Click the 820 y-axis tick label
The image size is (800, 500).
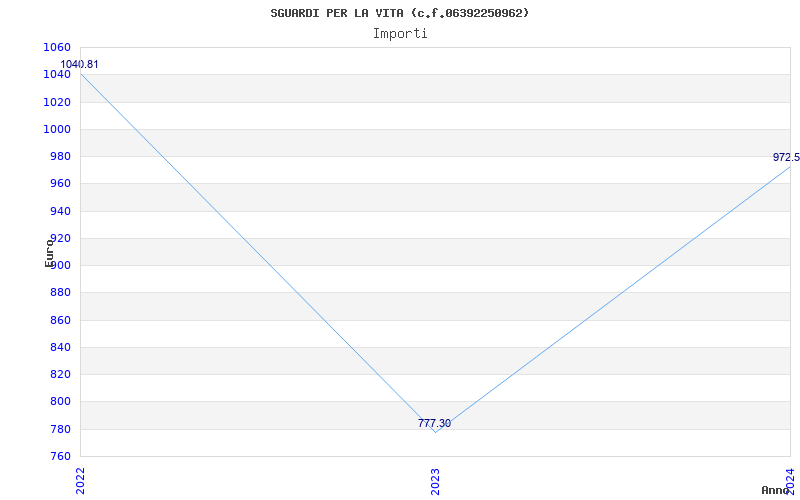[60, 374]
